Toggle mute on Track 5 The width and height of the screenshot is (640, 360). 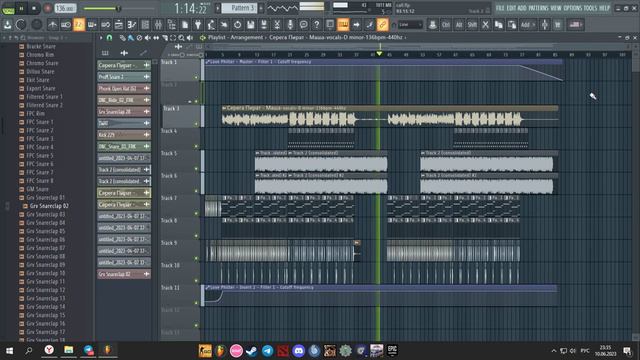click(196, 169)
